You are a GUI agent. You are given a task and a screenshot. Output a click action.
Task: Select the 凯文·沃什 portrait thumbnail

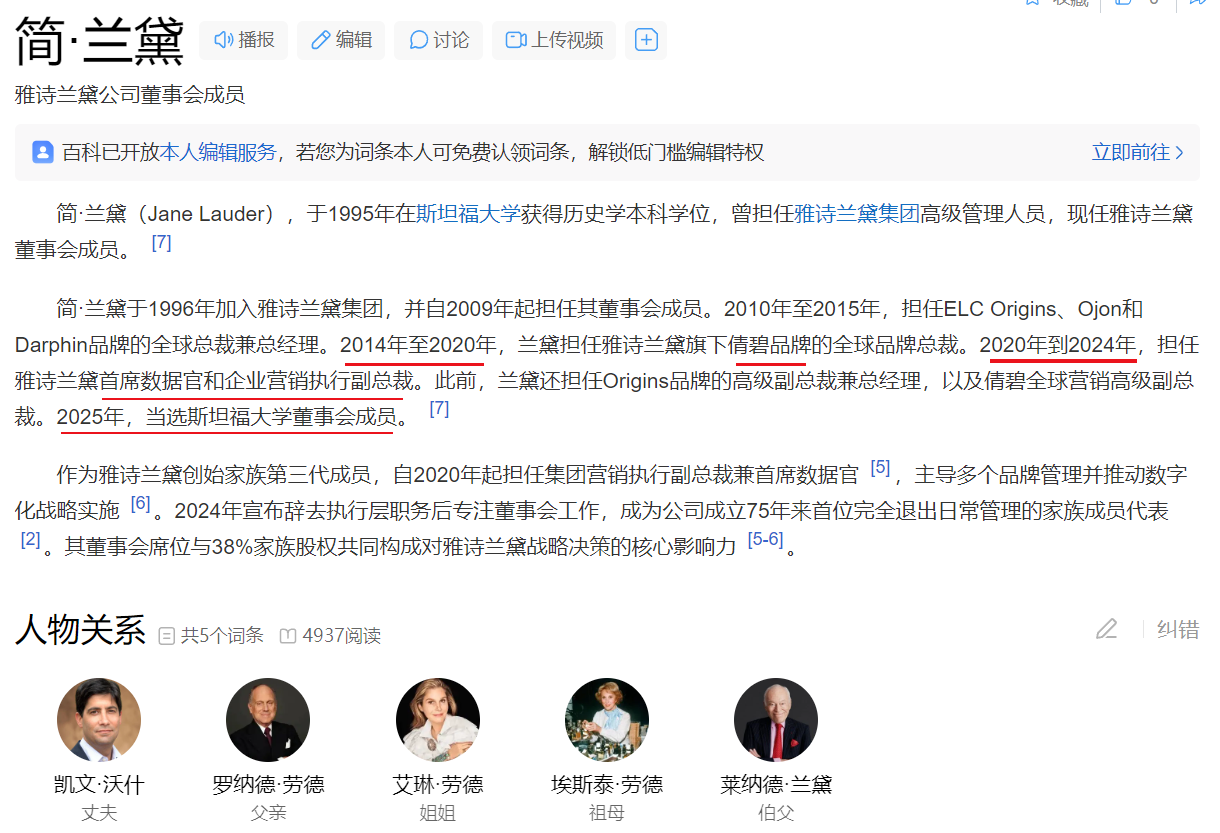[x=99, y=719]
